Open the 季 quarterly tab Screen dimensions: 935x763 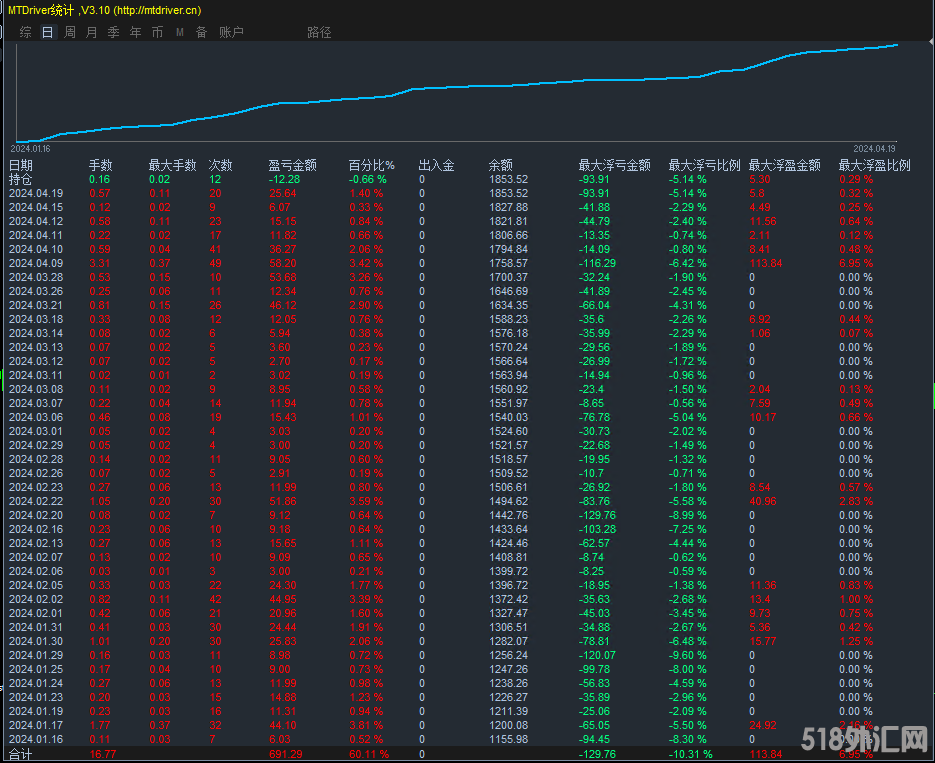[x=113, y=32]
